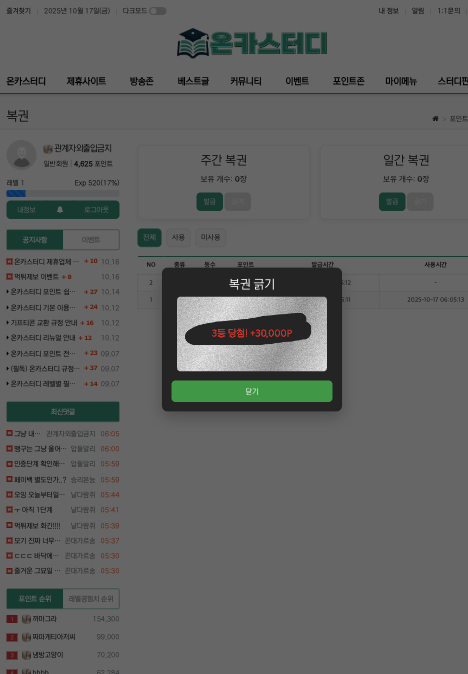The image size is (468, 674).
Task: Open the 커뮤니티 menu
Action: 246,81
